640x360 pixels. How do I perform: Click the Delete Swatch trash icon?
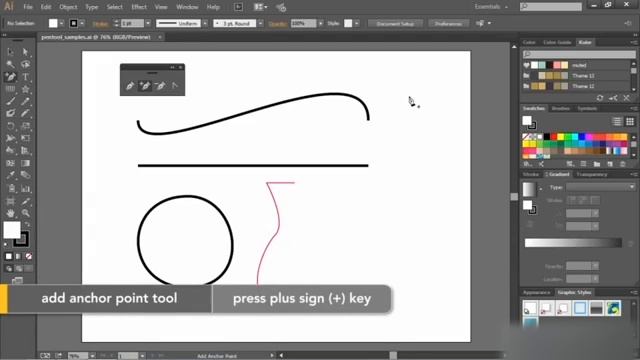[x=622, y=164]
